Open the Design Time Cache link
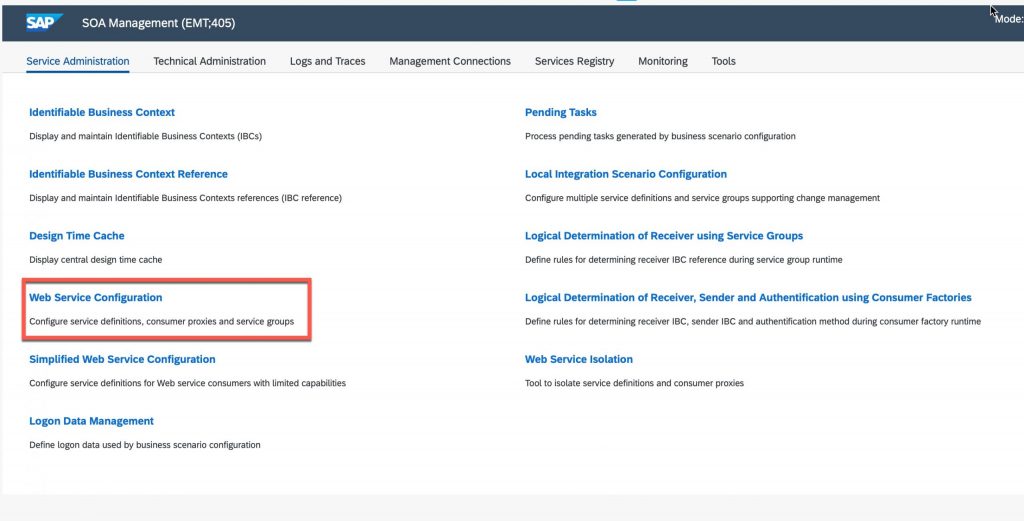This screenshot has width=1024, height=521. pos(77,236)
